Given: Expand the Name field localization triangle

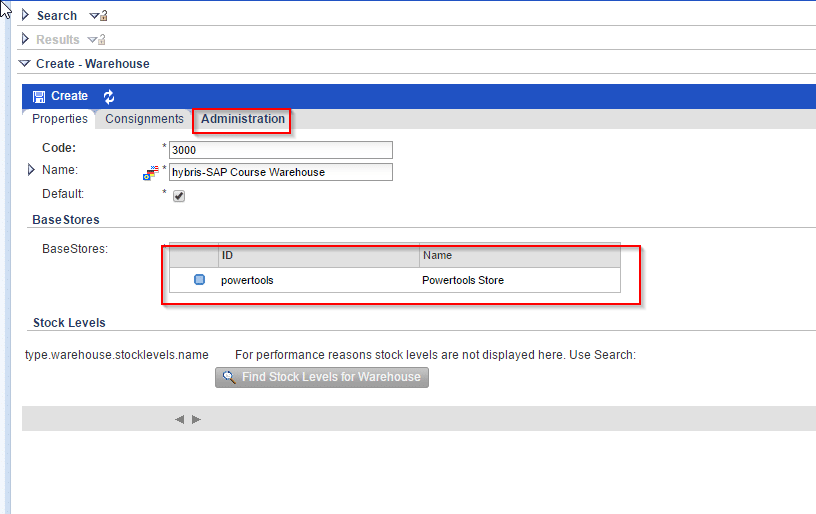Looking at the screenshot, I should pyautogui.click(x=32, y=170).
